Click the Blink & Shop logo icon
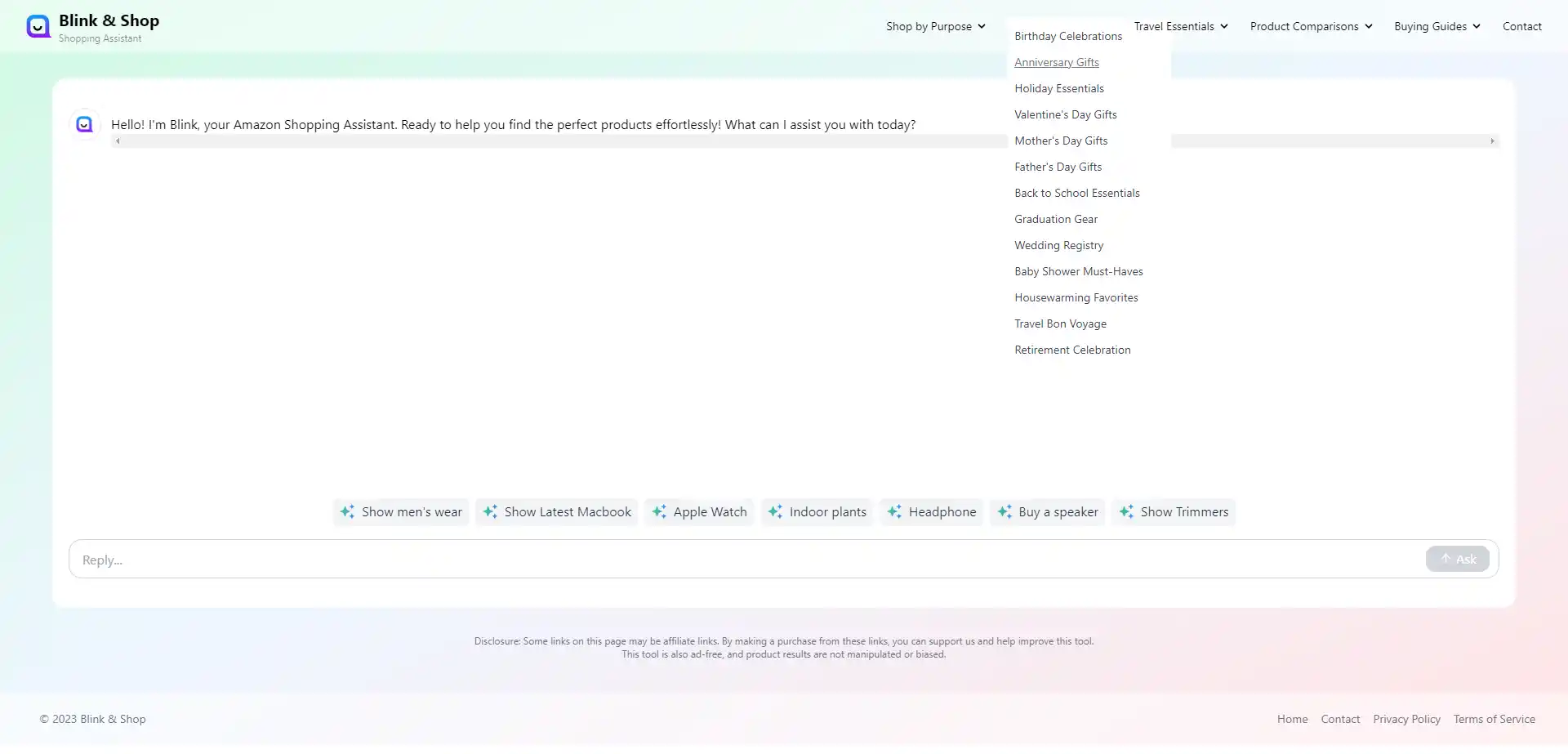Image resolution: width=1568 pixels, height=754 pixels. pos(38,27)
